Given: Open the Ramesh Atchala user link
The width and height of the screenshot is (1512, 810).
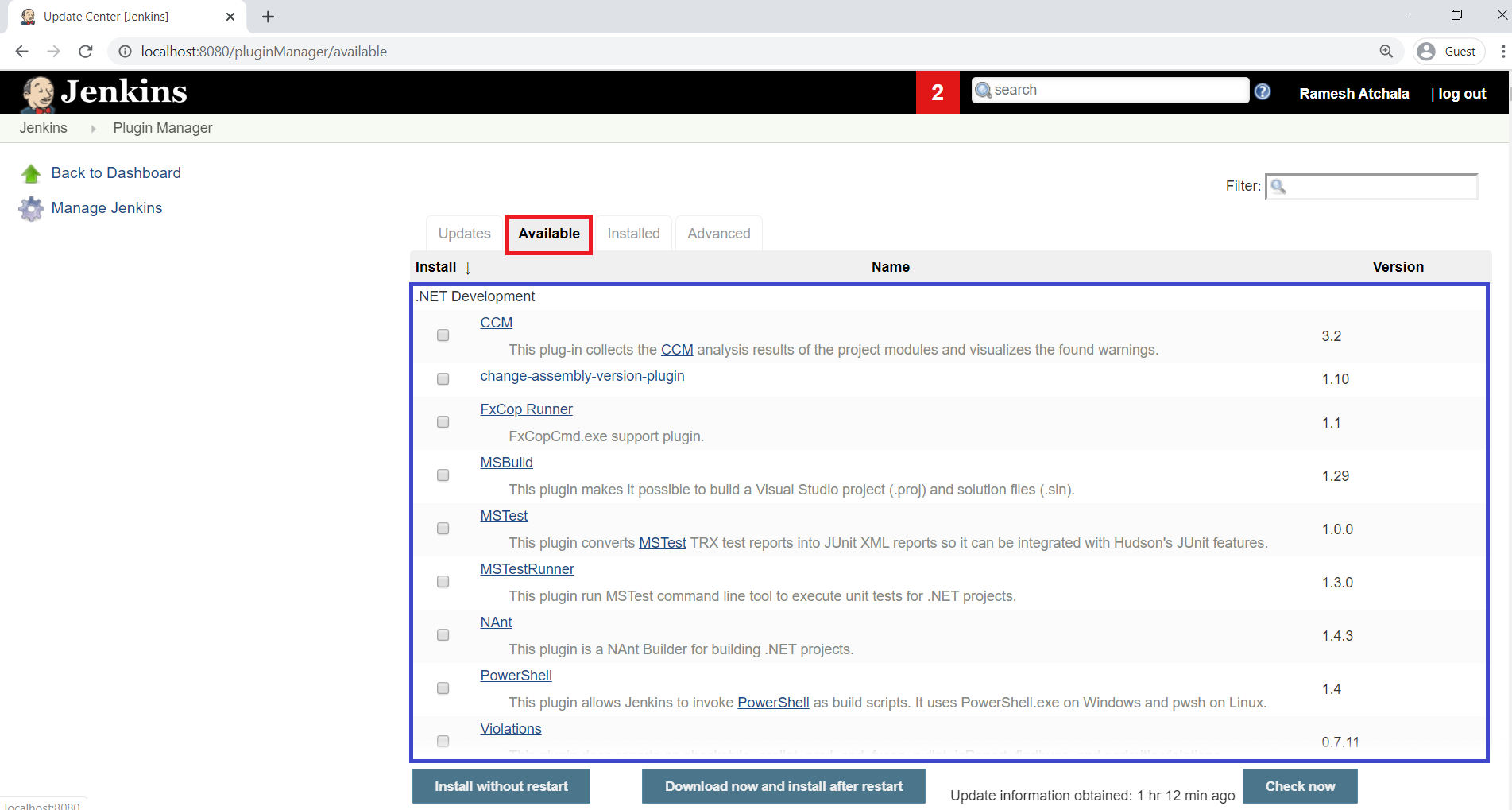Looking at the screenshot, I should pyautogui.click(x=1354, y=94).
